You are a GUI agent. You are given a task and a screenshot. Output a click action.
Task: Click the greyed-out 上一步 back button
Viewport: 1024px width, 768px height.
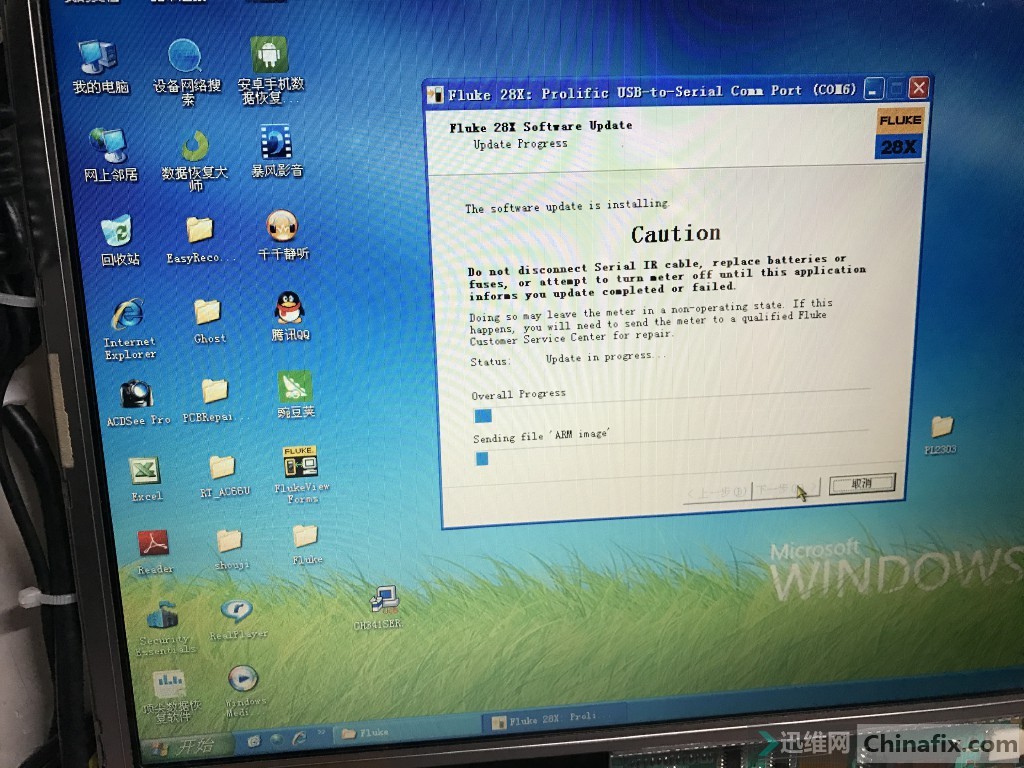pyautogui.click(x=717, y=491)
